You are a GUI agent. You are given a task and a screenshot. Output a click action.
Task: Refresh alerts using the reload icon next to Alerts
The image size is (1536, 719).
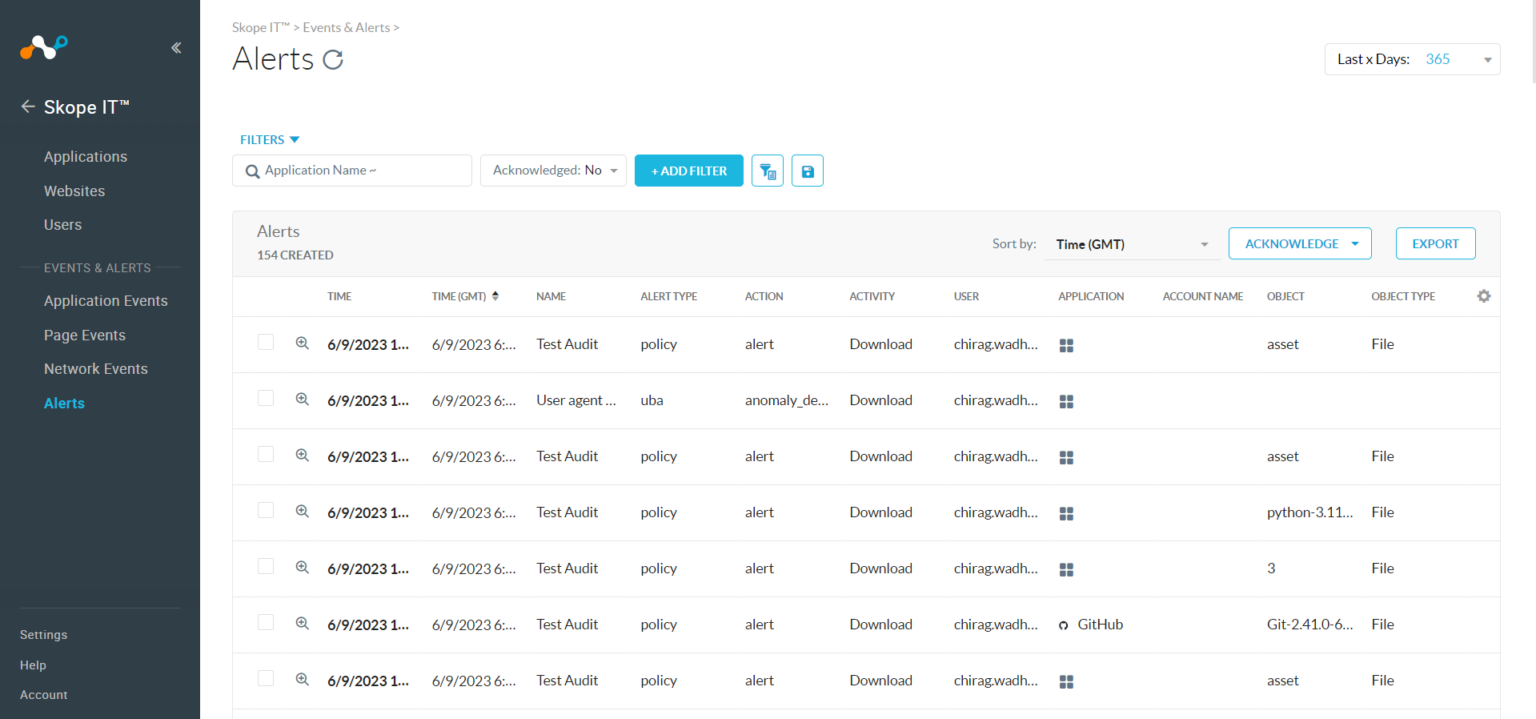tap(331, 59)
